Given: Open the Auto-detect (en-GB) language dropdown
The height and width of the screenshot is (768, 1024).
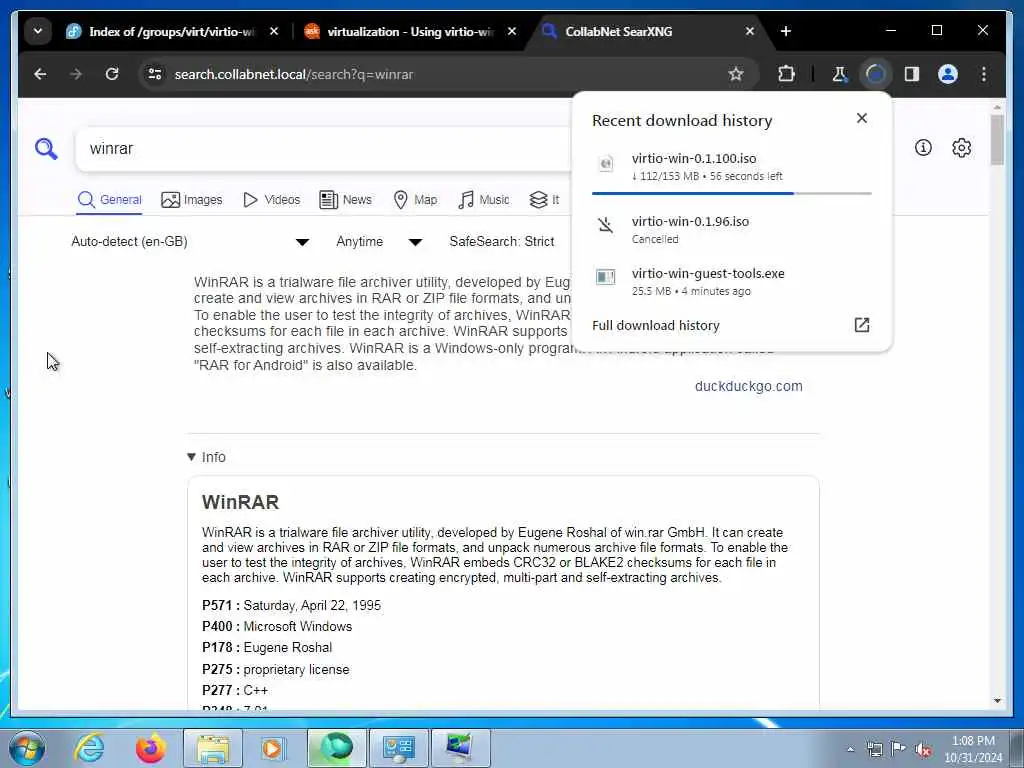Looking at the screenshot, I should [189, 242].
